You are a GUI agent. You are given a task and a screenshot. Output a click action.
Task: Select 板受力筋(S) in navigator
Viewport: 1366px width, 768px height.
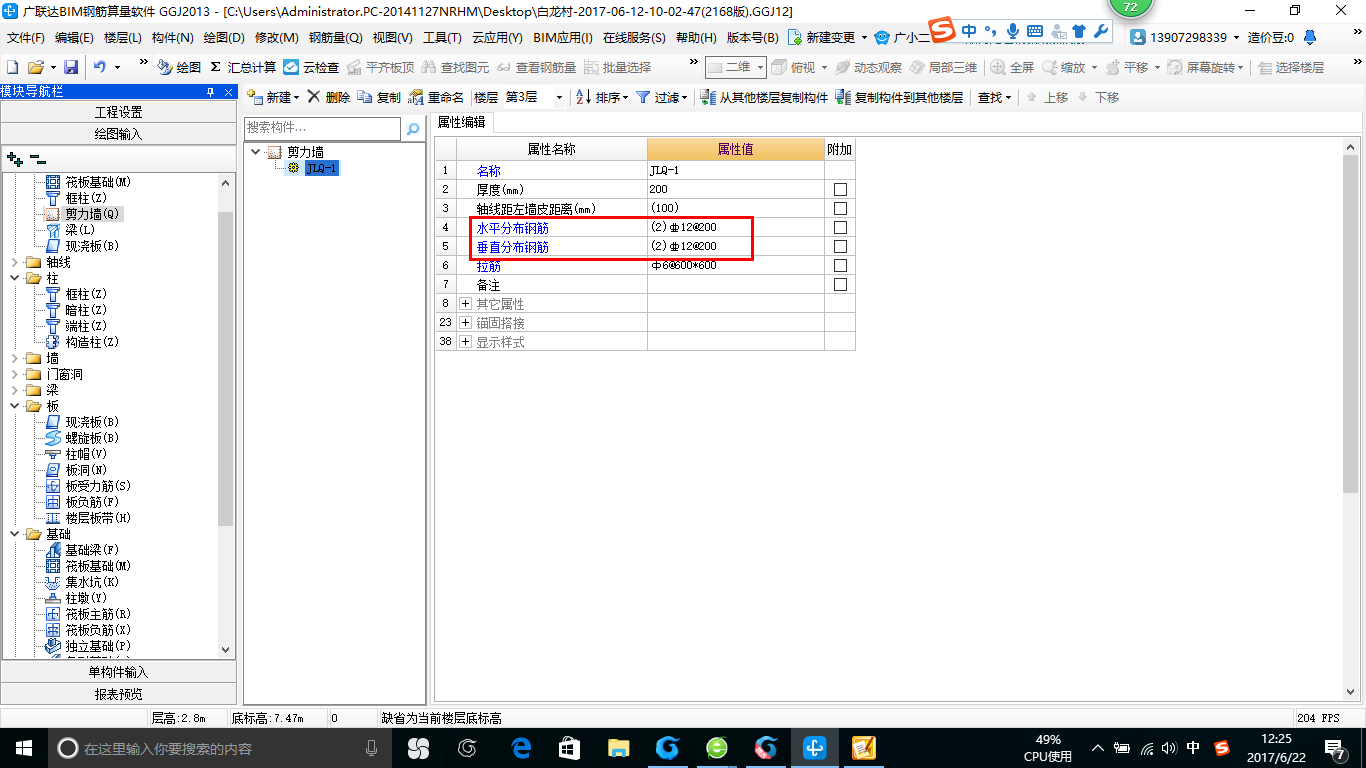pos(98,486)
